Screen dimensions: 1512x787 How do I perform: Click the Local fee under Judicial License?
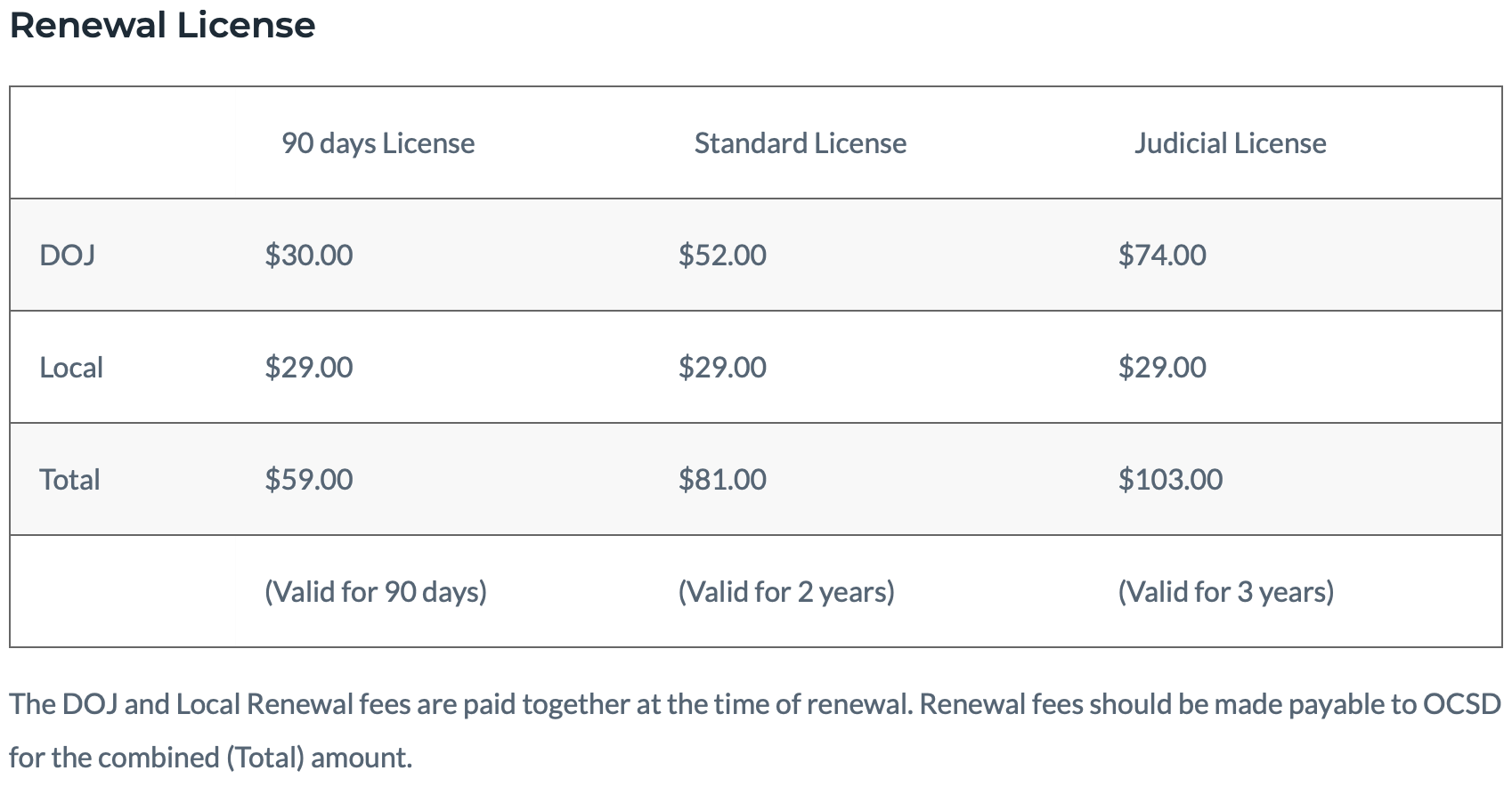[1162, 368]
